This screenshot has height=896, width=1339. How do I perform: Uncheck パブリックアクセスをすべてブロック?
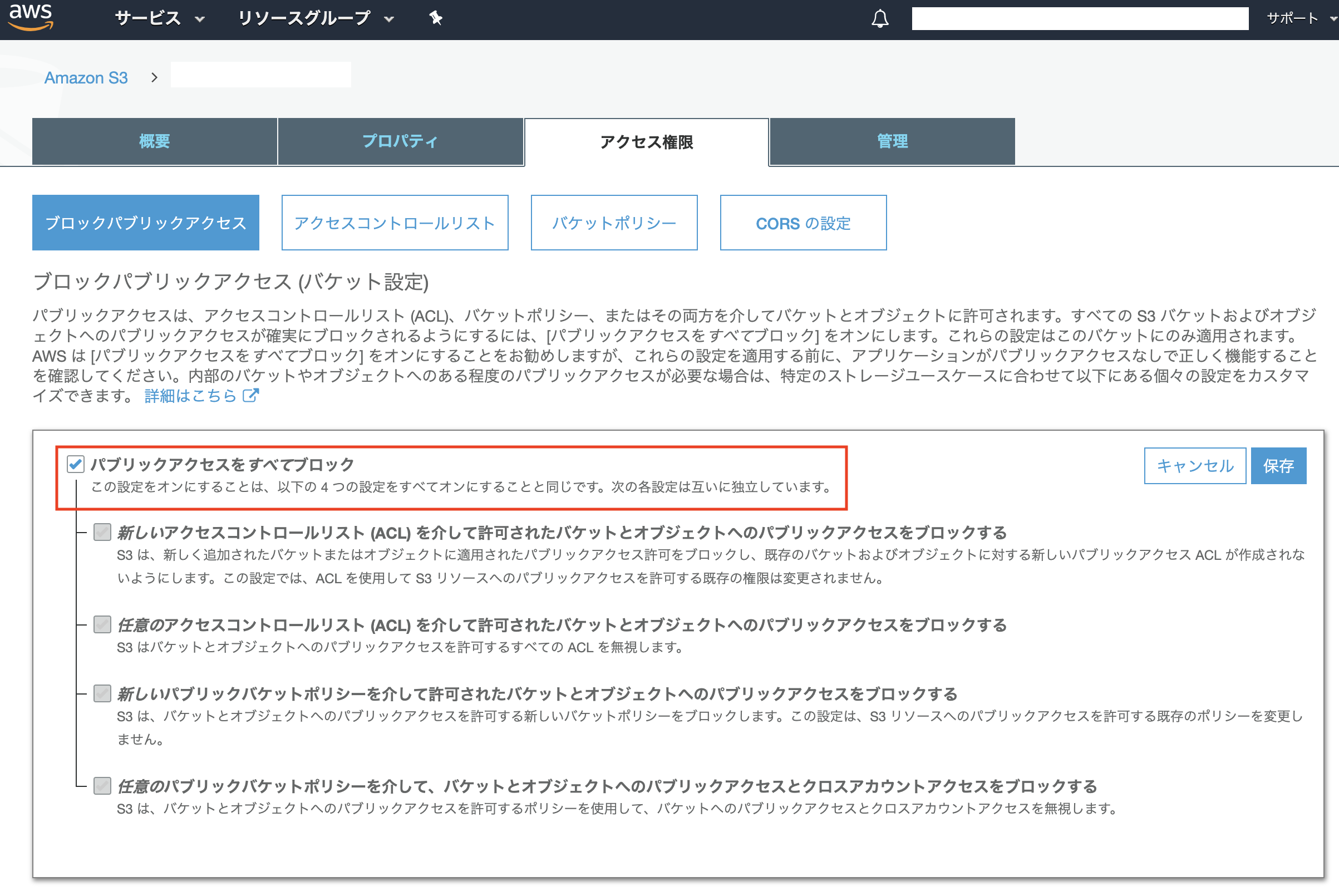[x=76, y=464]
